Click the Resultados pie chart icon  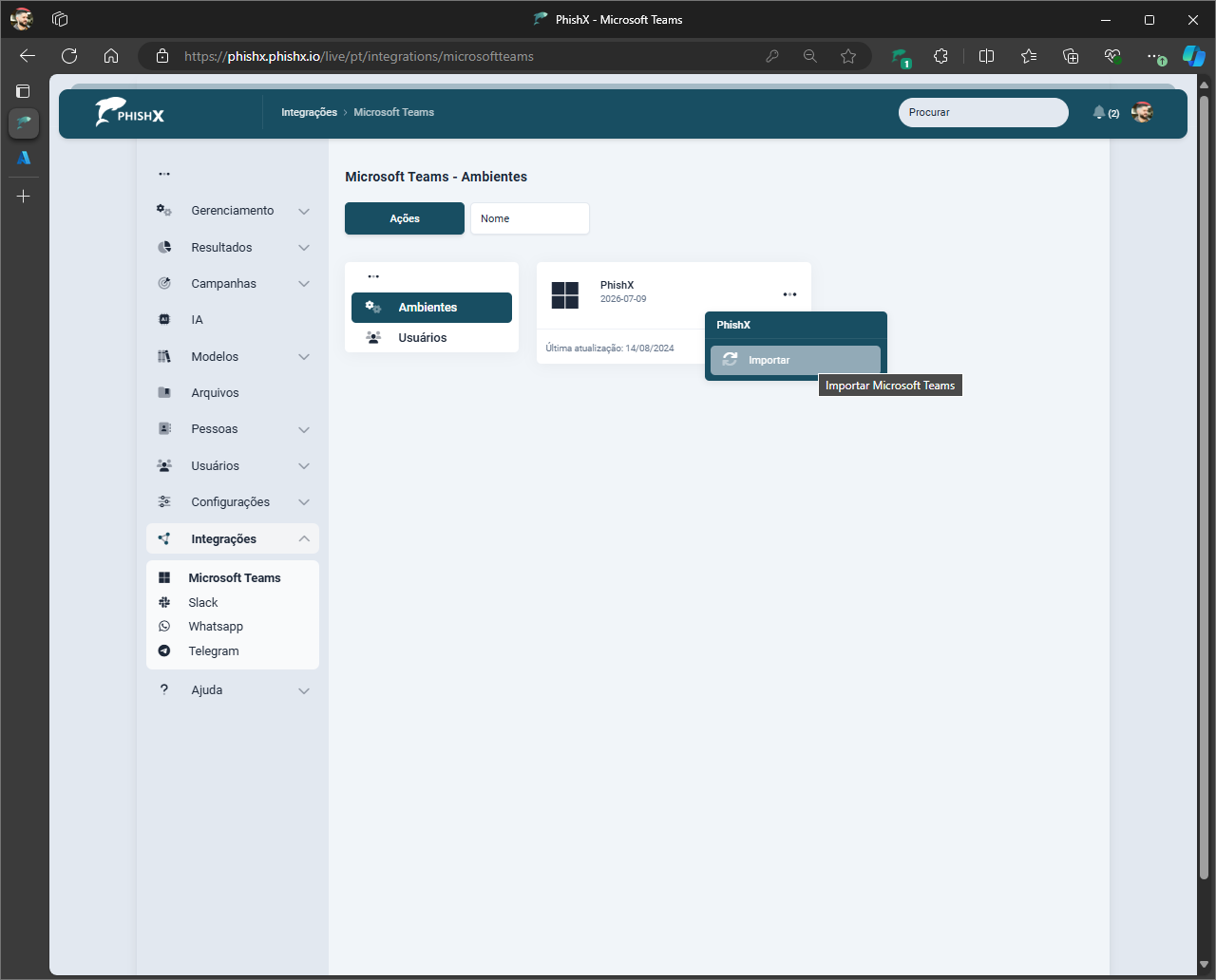pos(164,247)
